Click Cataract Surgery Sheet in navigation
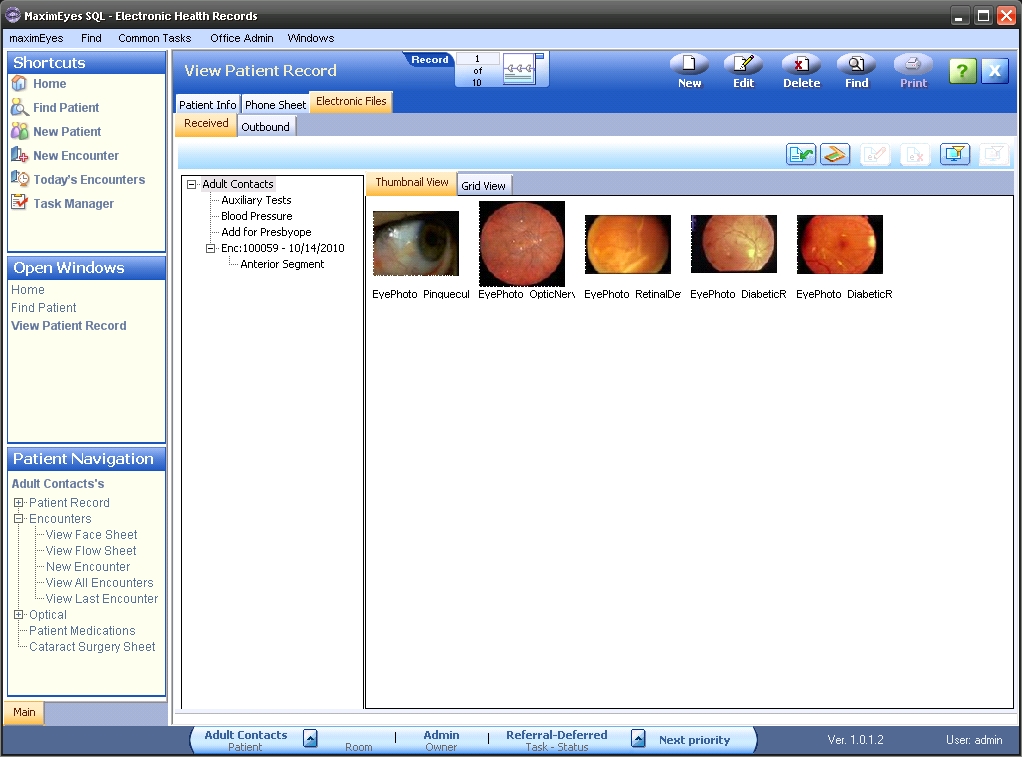Image resolution: width=1022 pixels, height=757 pixels. tap(93, 647)
